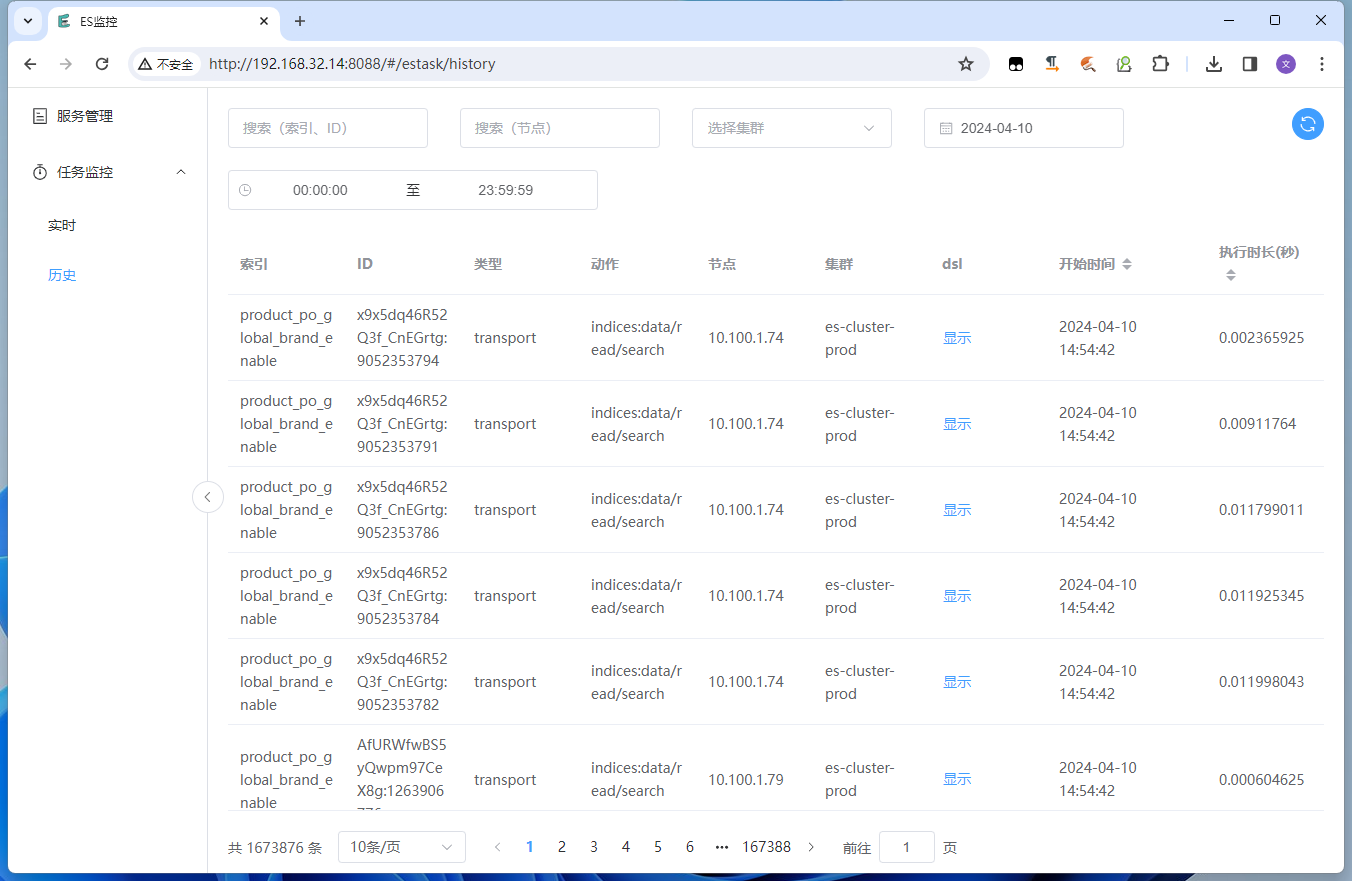Show dsl for ID ending 9052353791

point(957,424)
